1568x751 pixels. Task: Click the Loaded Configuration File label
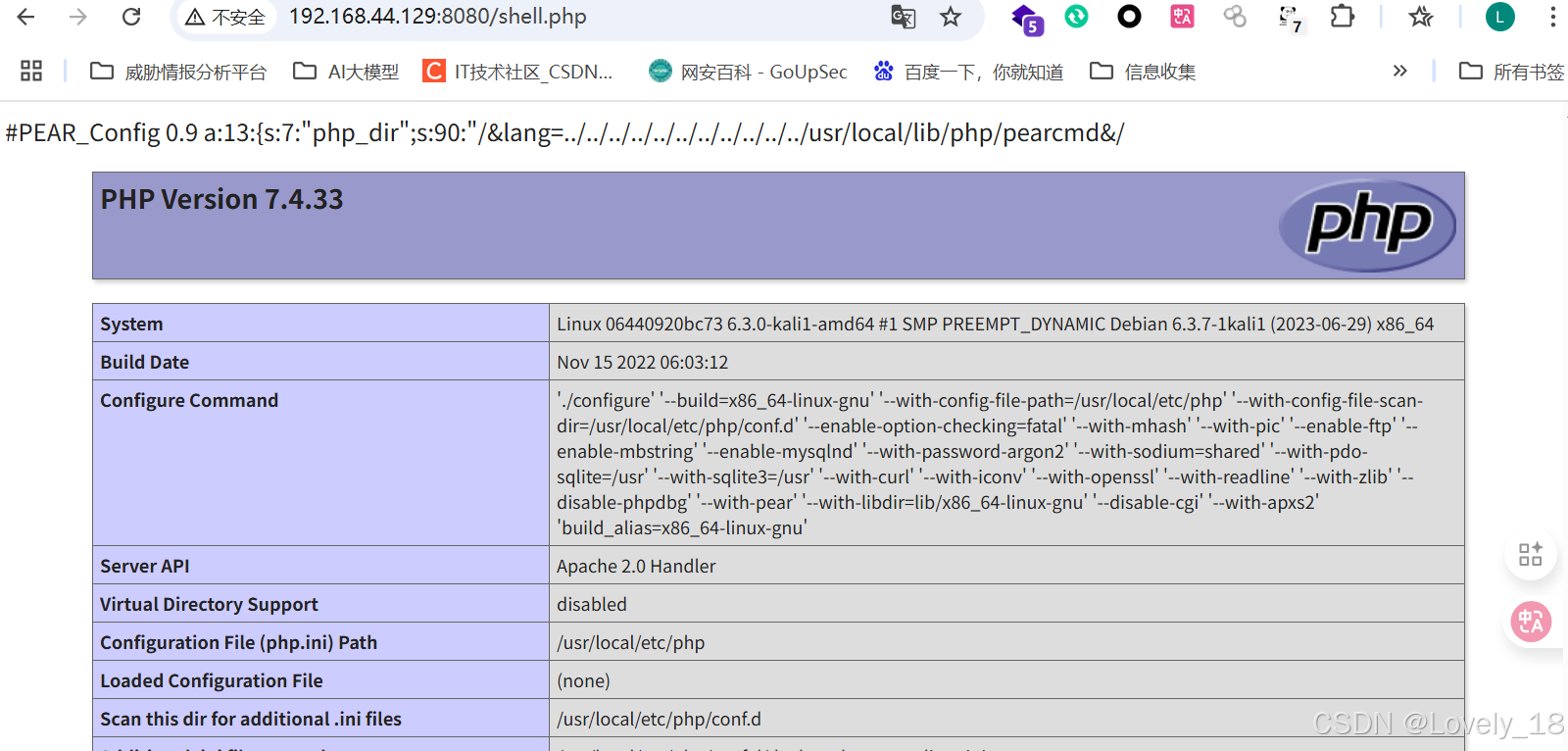tap(212, 680)
